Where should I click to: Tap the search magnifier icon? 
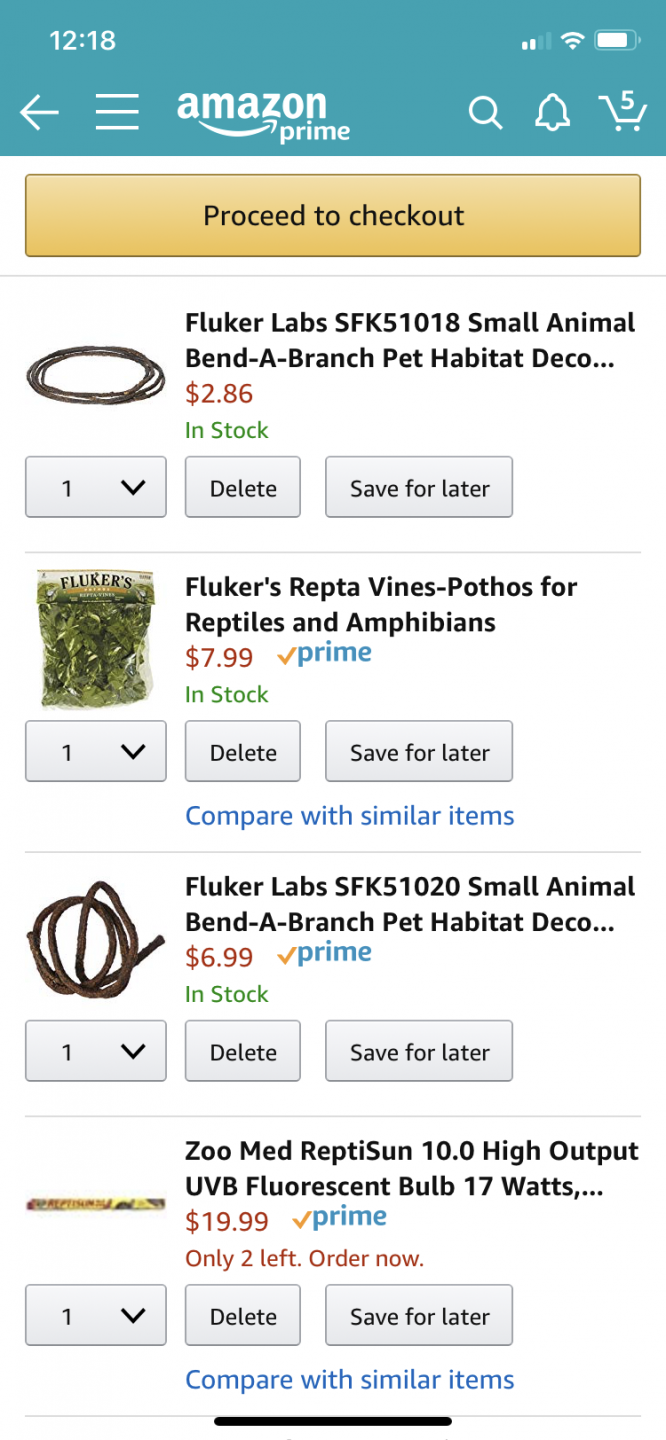(485, 113)
